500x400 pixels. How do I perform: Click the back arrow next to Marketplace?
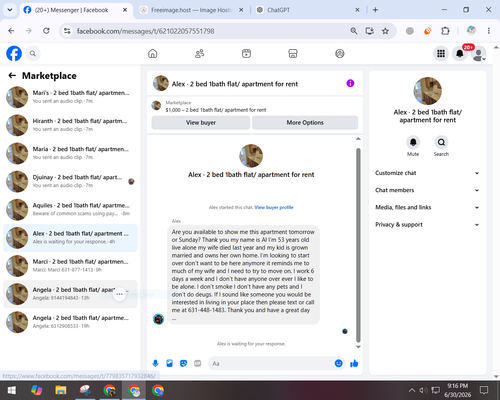click(x=12, y=76)
